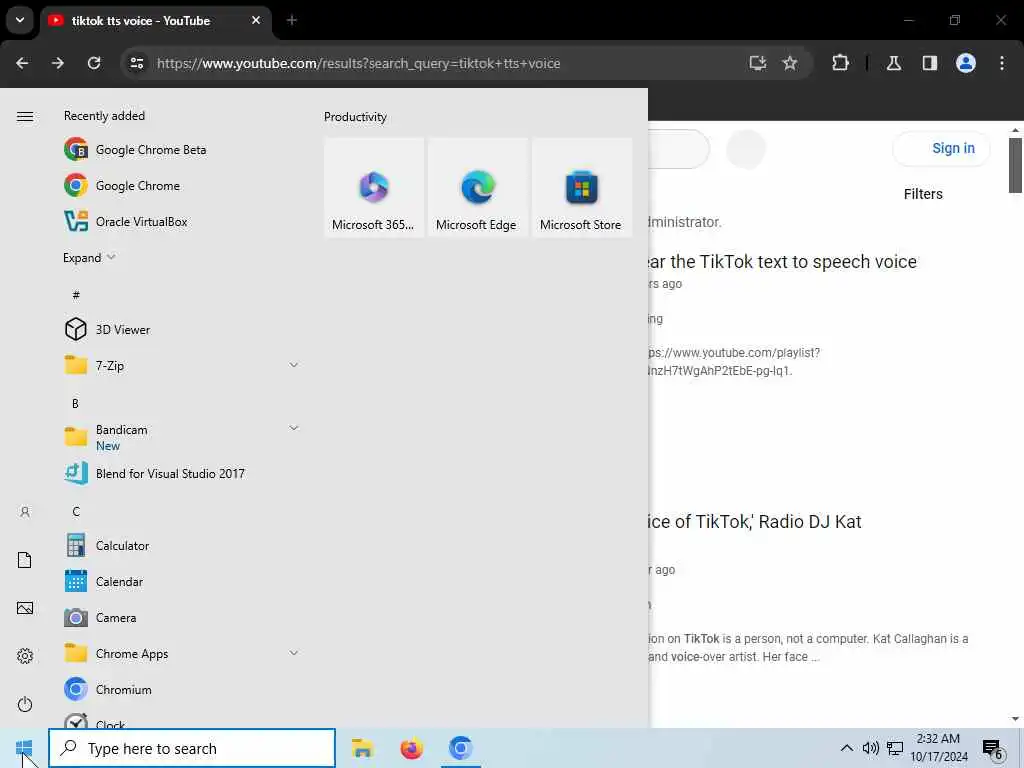Screen dimensions: 1024x768
Task: Launch Google Chrome from Recently added list
Action: click(182, 185)
